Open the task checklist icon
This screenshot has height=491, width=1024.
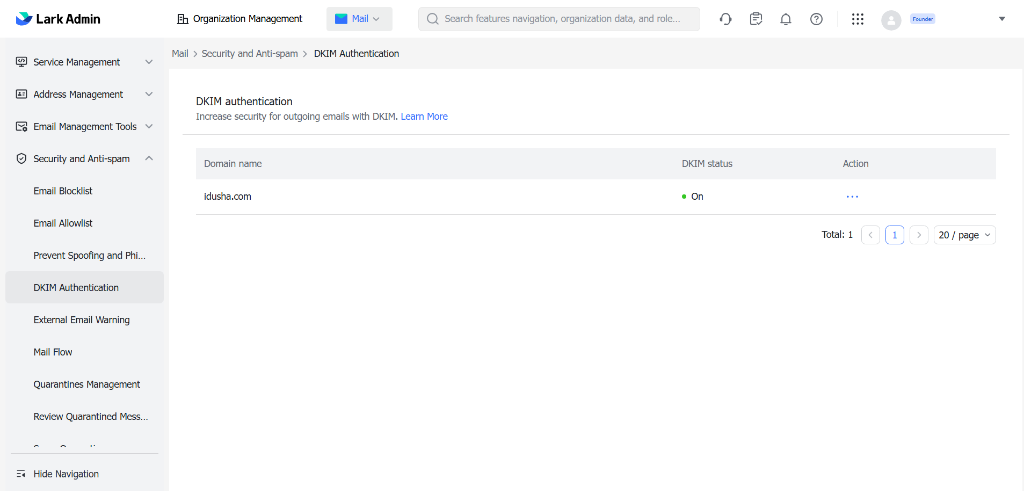(756, 19)
